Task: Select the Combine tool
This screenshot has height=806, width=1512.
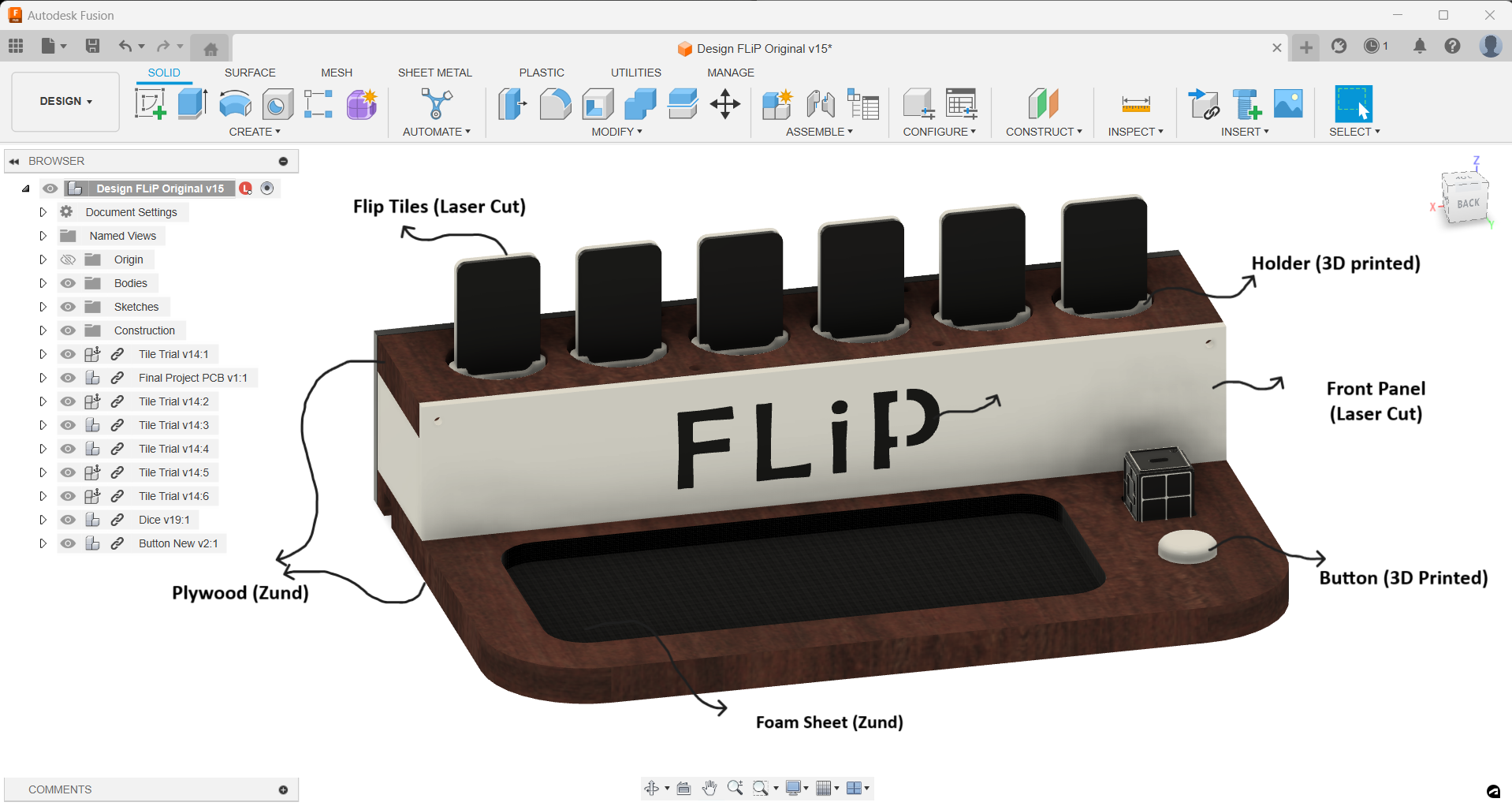Action: pos(640,104)
